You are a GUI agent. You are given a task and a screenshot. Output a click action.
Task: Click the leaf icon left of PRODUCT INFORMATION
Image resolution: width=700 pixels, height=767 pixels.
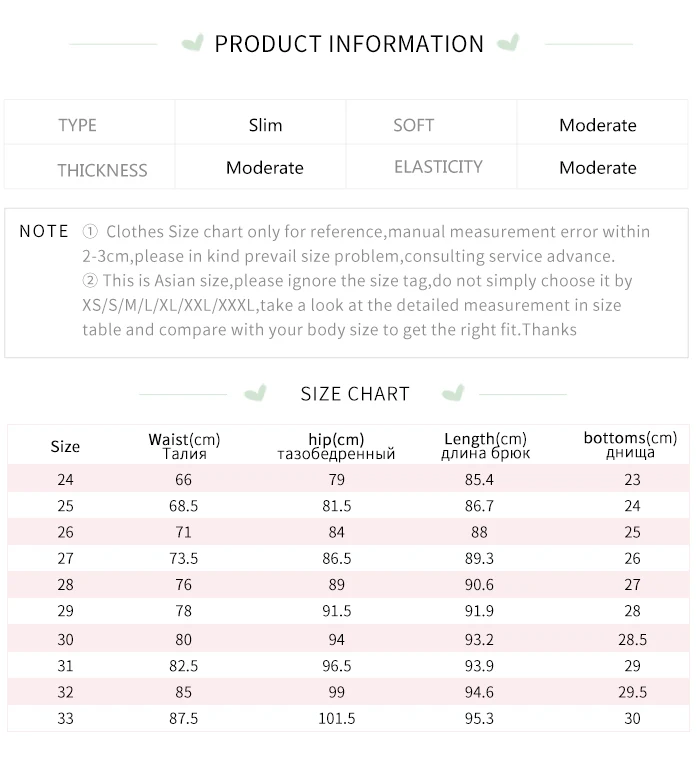pyautogui.click(x=192, y=43)
